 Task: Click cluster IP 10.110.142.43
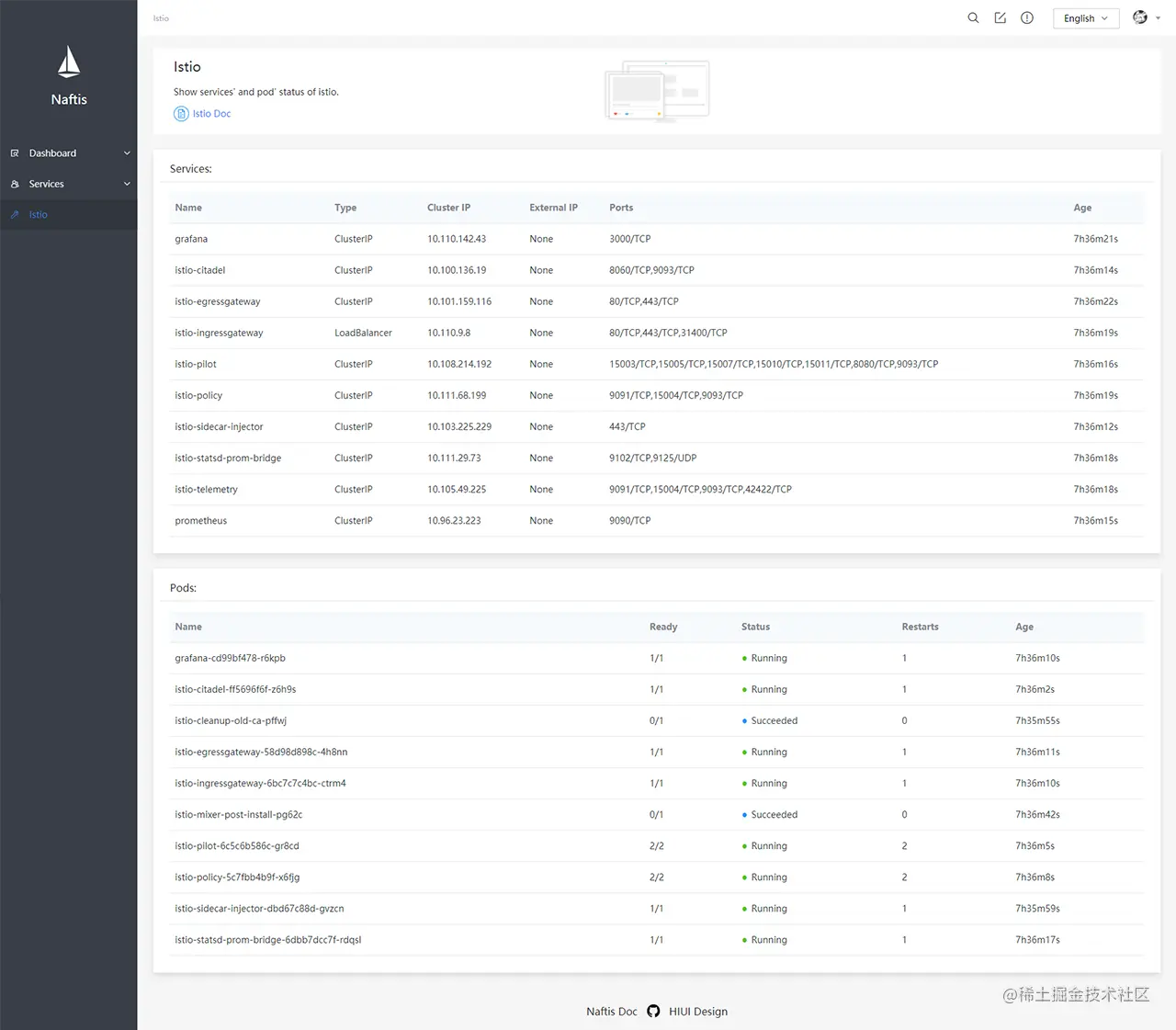click(457, 239)
